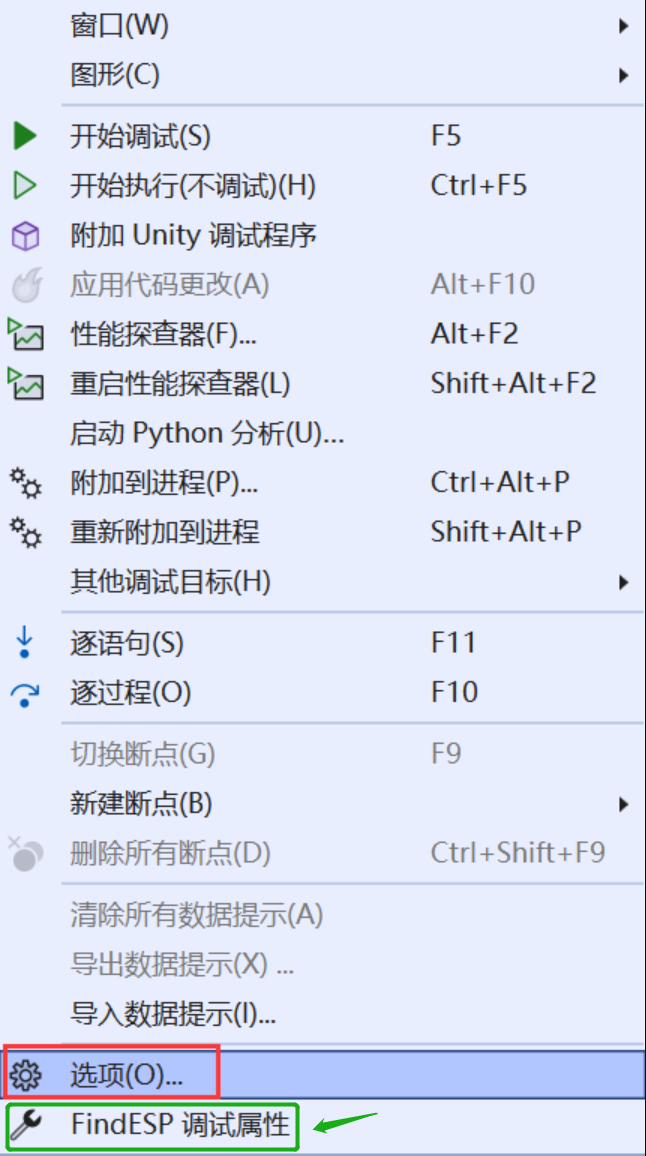646x1156 pixels.
Task: Click the outlined Start Without Debugging play icon
Action: tap(24, 186)
